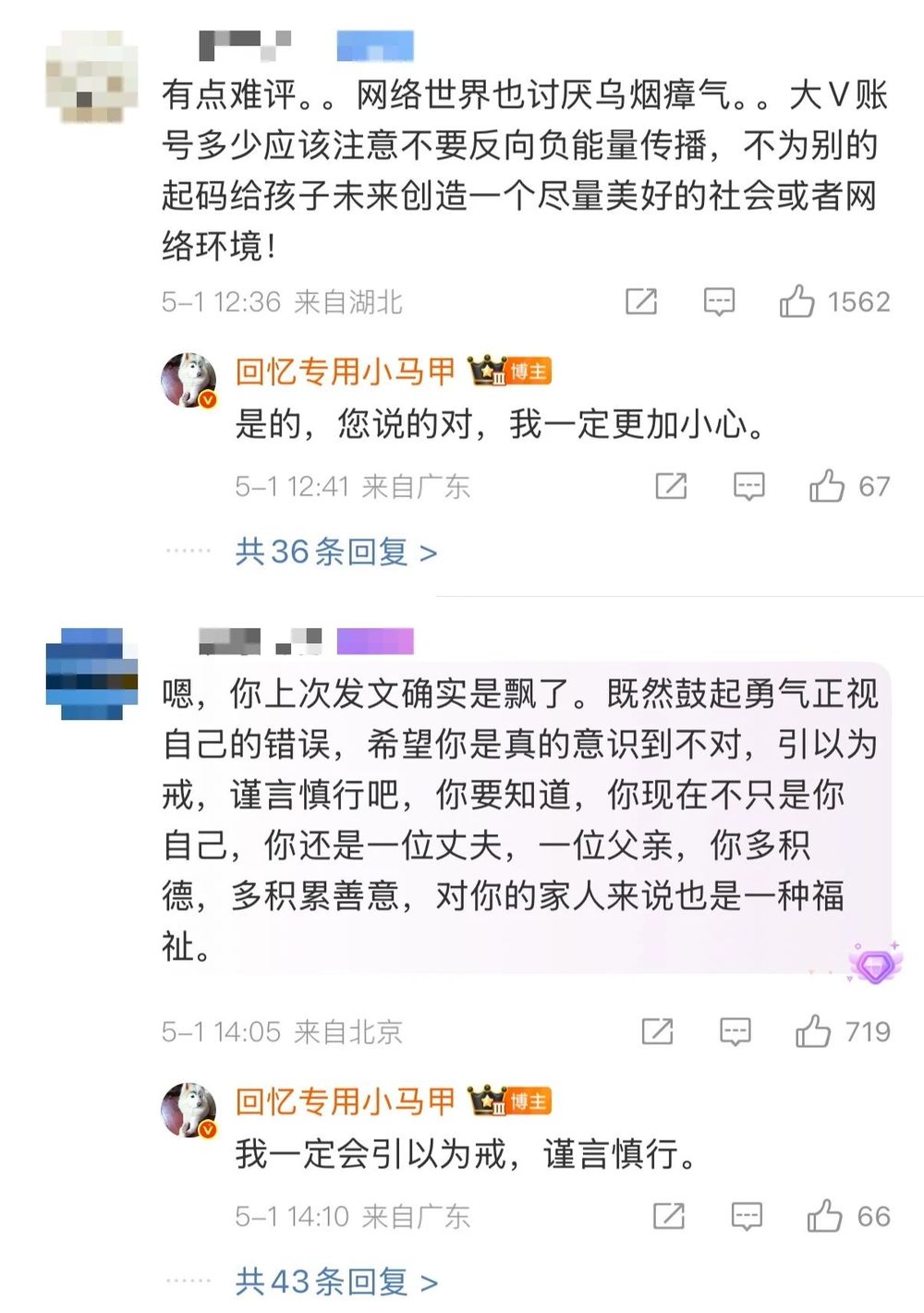The width and height of the screenshot is (924, 1313).
Task: Tap blogger's dog avatar in second reply
Action: click(x=189, y=1110)
